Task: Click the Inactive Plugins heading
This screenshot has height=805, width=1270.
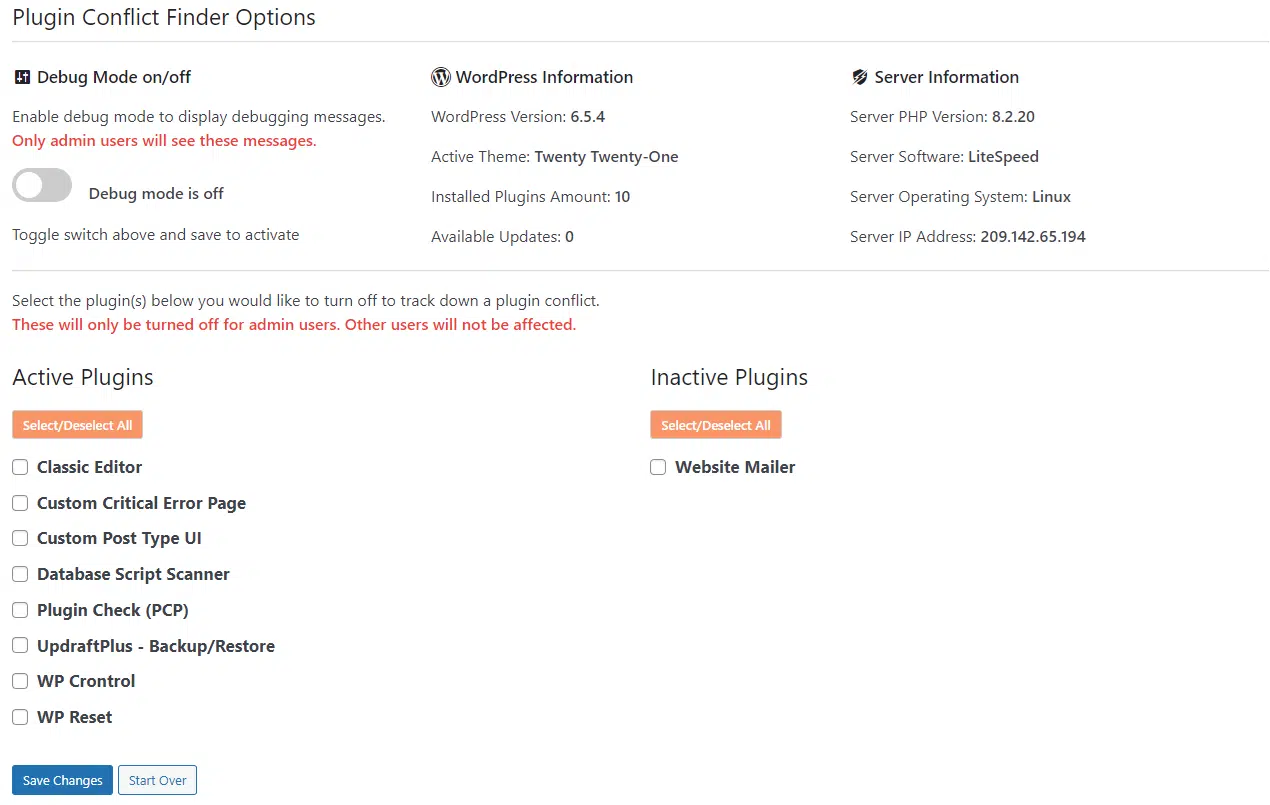Action: [x=729, y=377]
